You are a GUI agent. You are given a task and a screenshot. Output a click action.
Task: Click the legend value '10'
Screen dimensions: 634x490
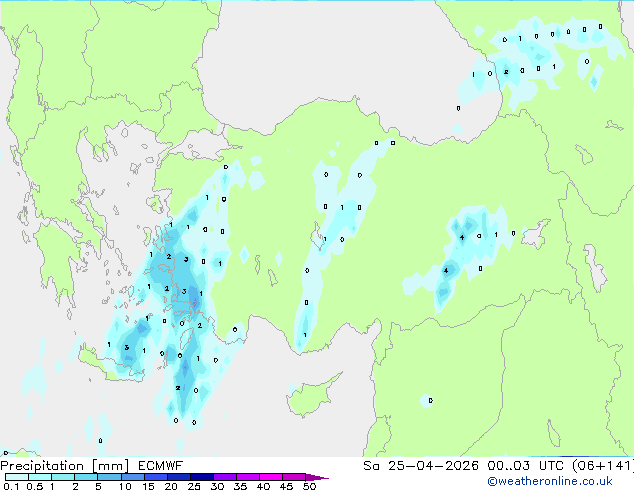[x=125, y=486]
